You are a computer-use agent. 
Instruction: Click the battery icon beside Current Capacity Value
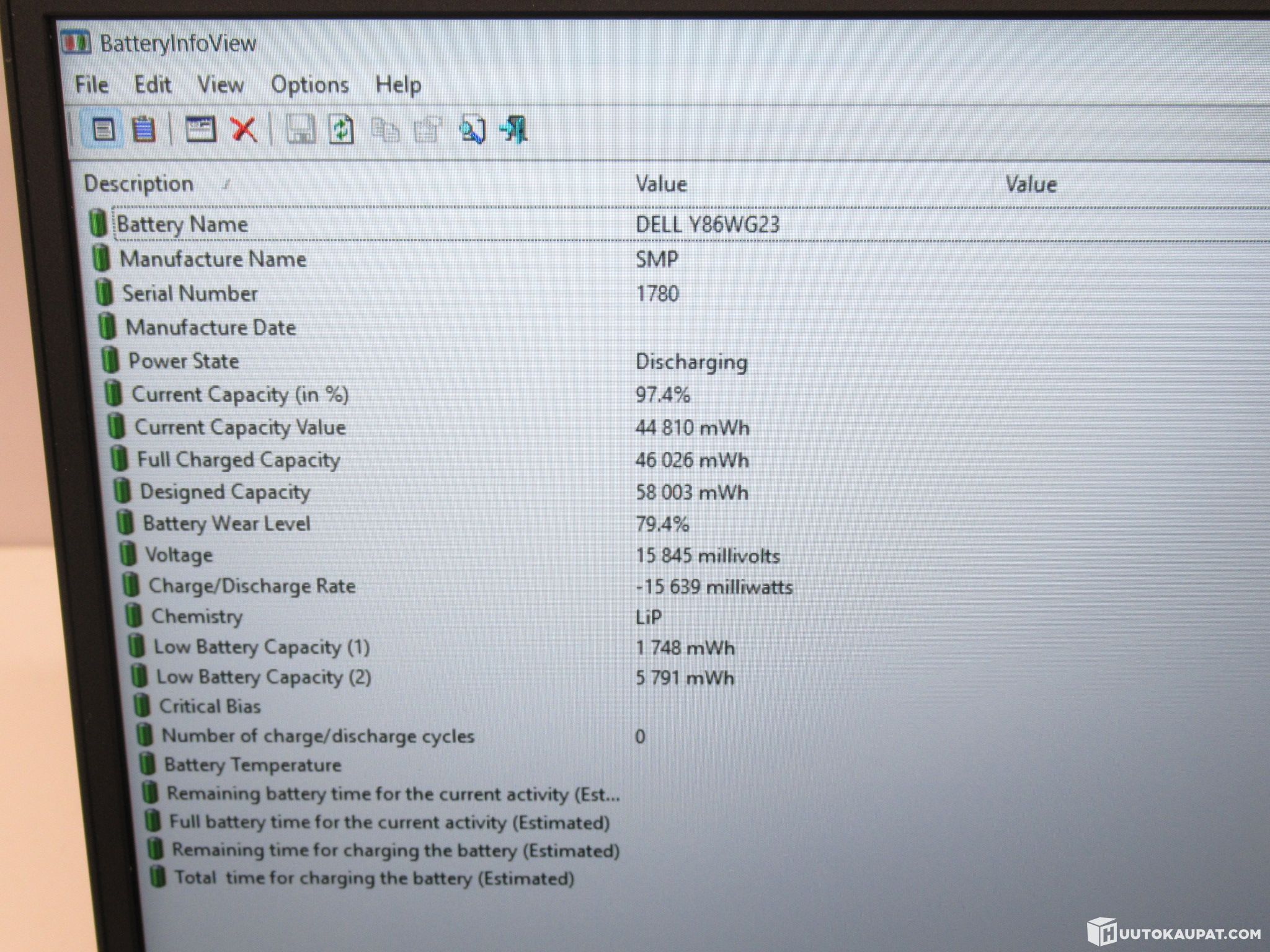click(x=116, y=426)
